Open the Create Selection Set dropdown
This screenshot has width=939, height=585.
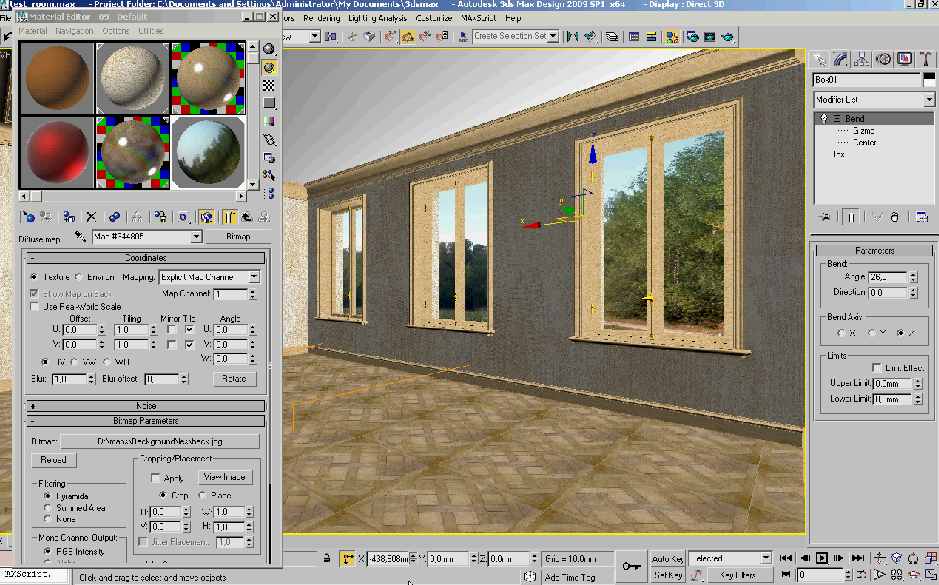(x=553, y=37)
